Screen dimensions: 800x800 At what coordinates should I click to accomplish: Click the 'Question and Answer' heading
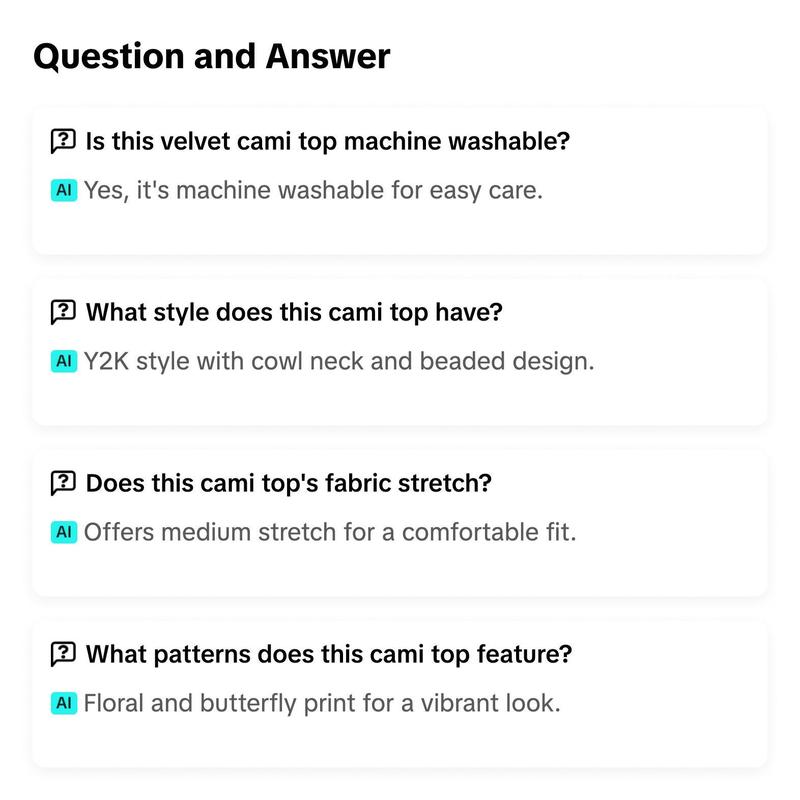(x=212, y=56)
